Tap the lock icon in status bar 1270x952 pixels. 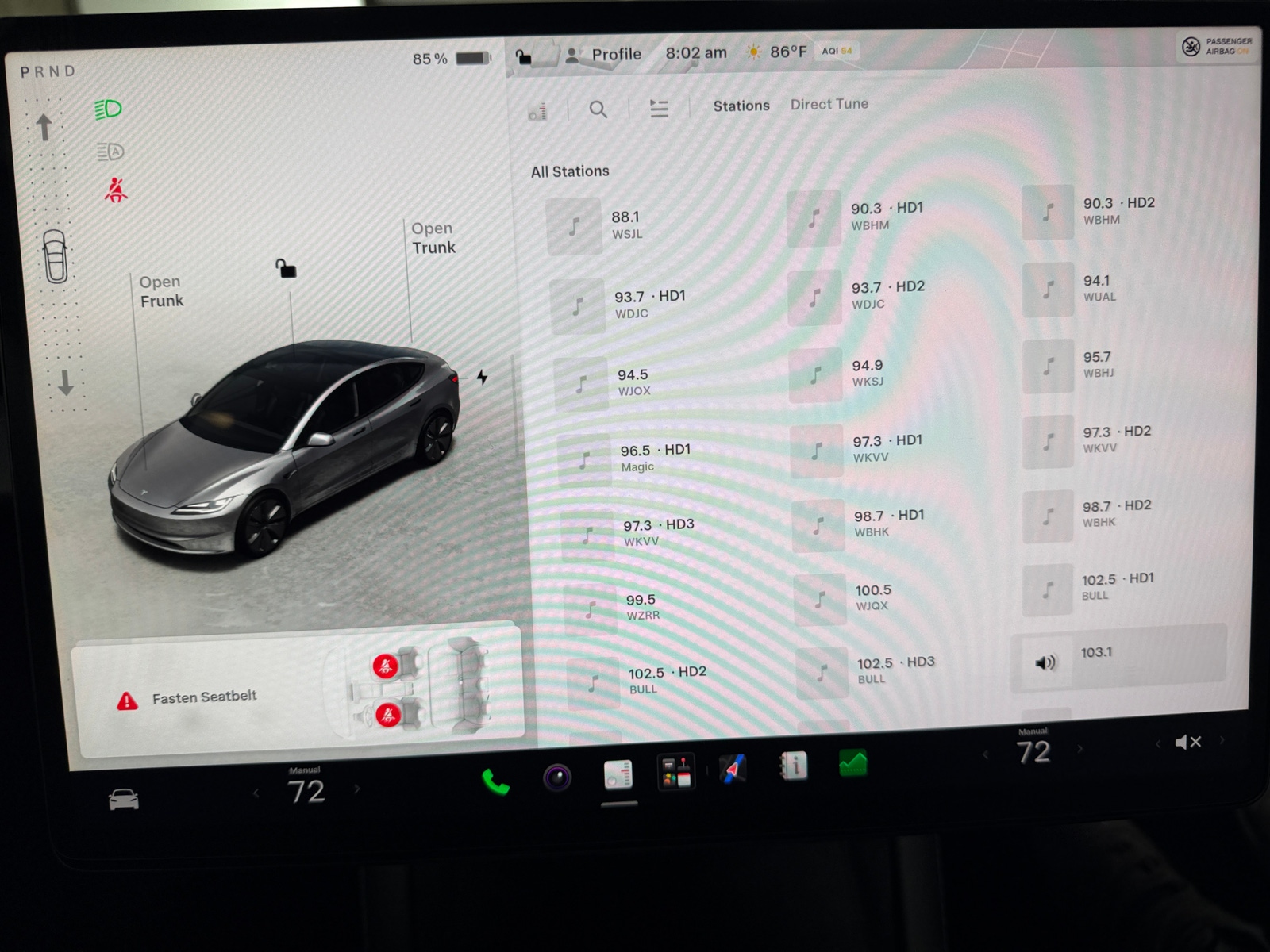(x=523, y=56)
